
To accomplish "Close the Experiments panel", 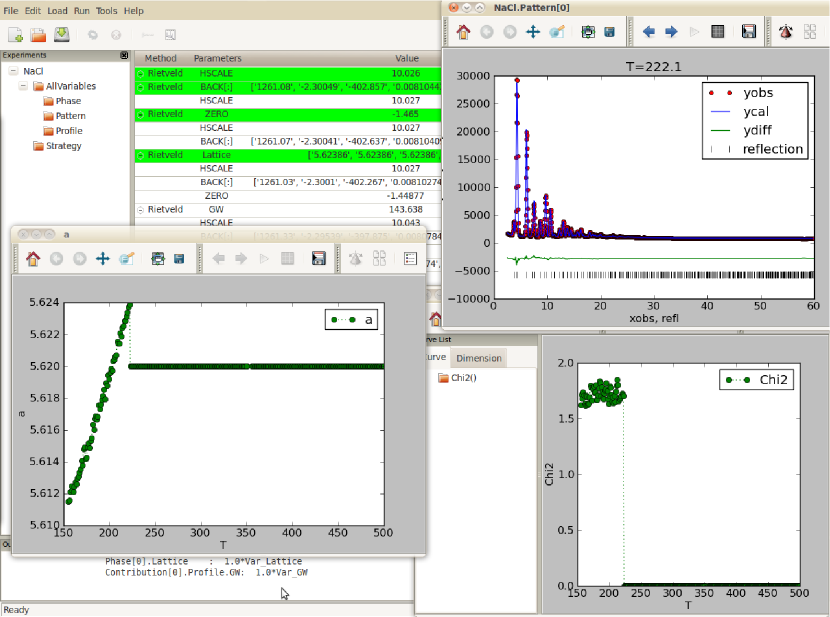I will 124,56.
